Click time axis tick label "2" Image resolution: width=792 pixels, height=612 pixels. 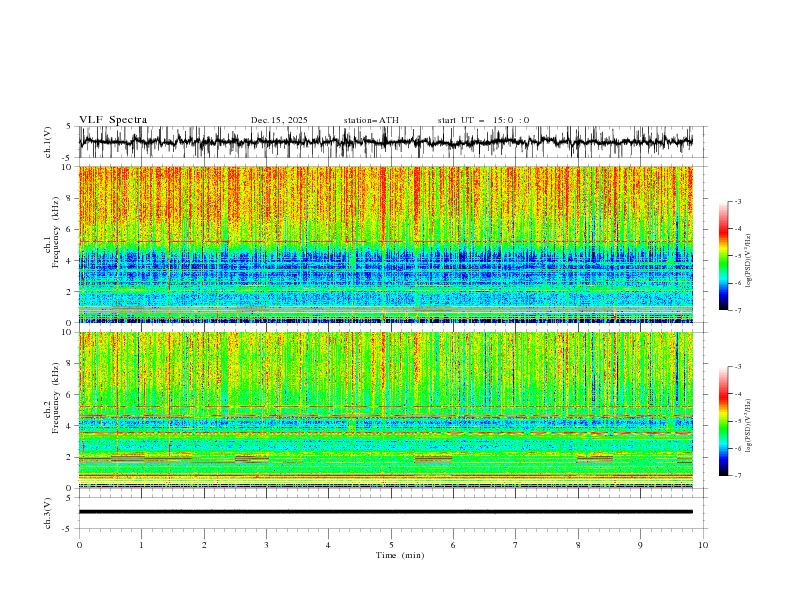click(204, 545)
